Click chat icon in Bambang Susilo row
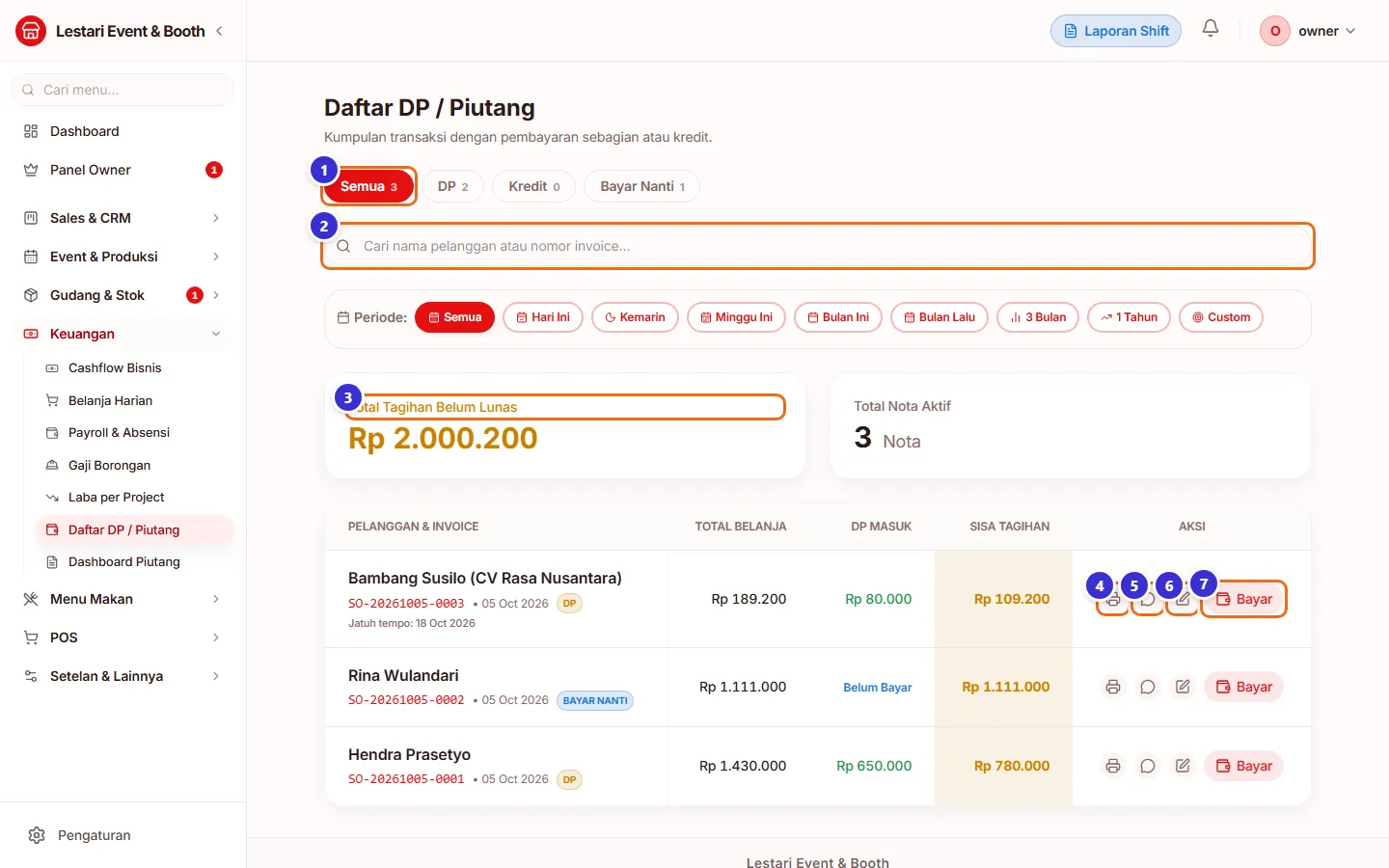This screenshot has width=1389, height=868. [x=1148, y=599]
